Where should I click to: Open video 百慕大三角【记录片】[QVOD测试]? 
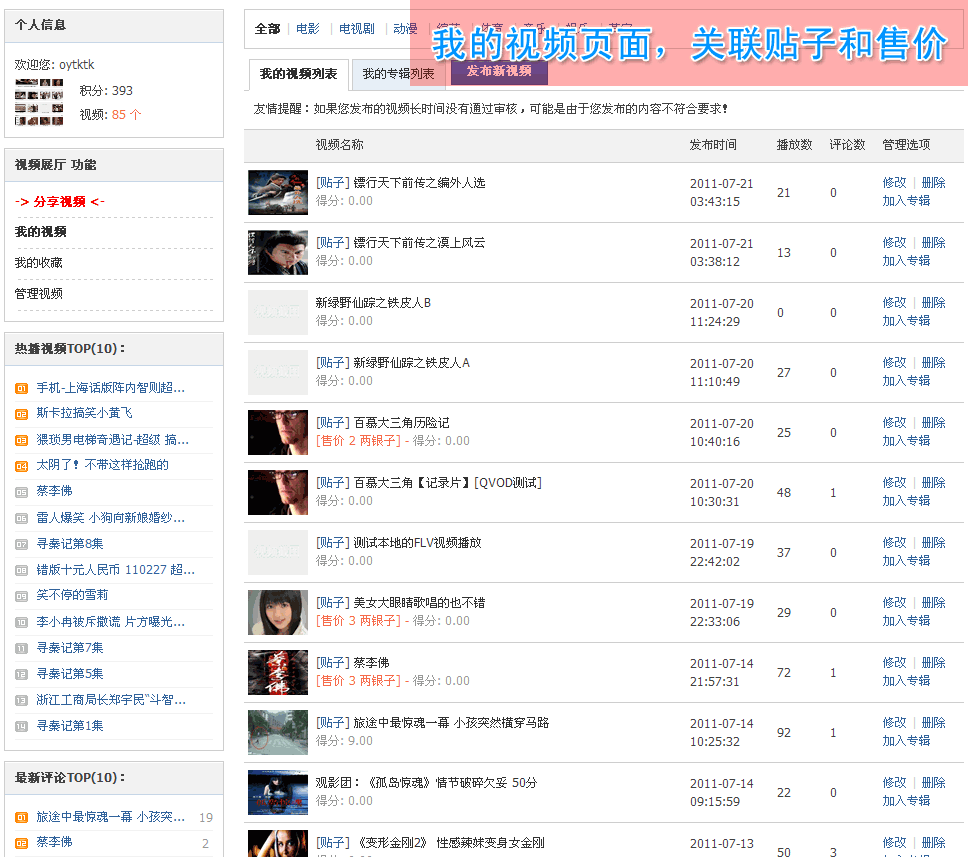click(448, 482)
